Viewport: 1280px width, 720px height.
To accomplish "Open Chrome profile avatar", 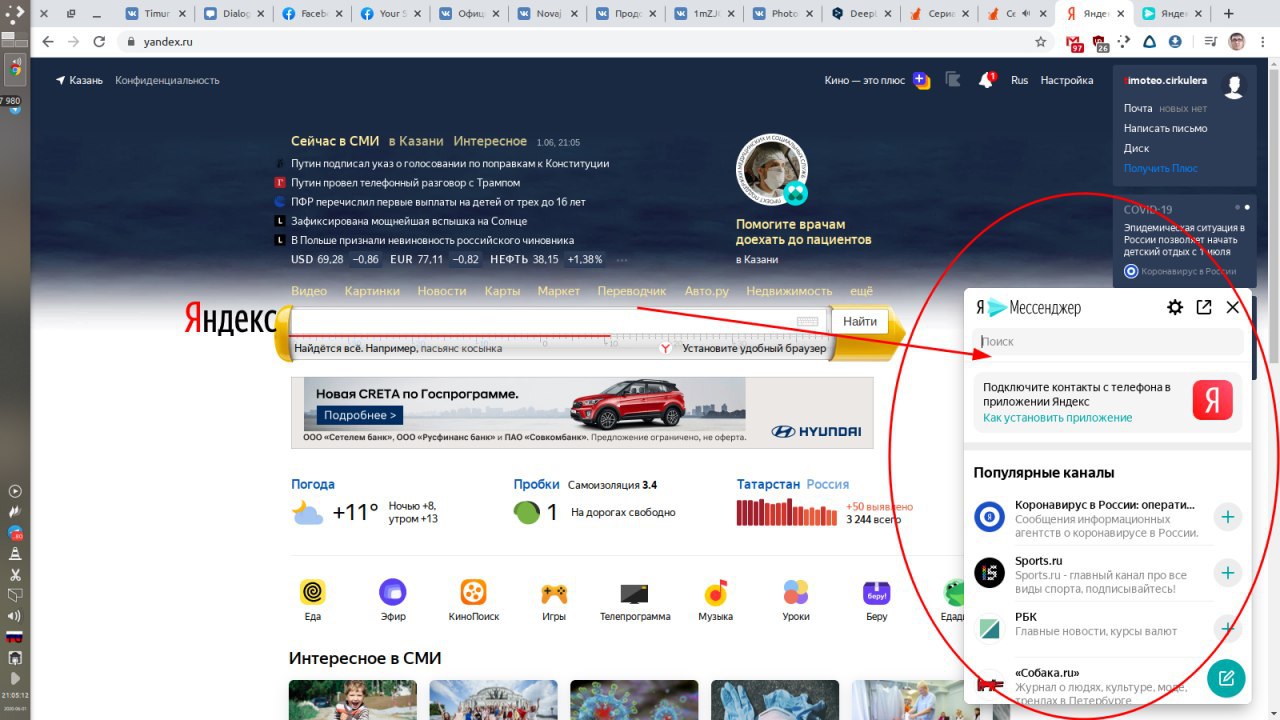I will [x=1237, y=42].
